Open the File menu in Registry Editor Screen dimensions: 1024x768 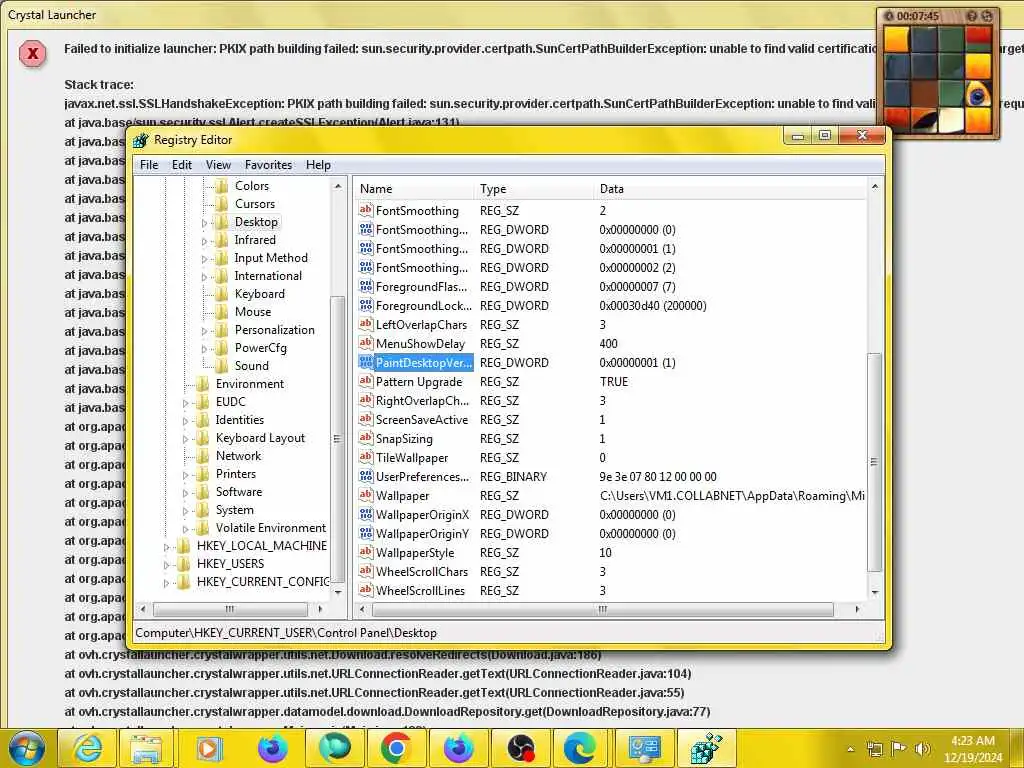click(x=149, y=165)
